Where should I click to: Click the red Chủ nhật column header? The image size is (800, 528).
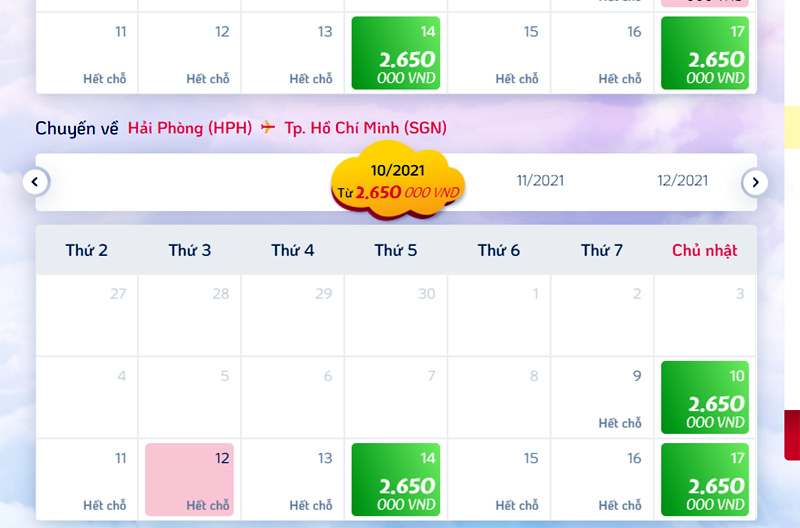[x=704, y=250]
